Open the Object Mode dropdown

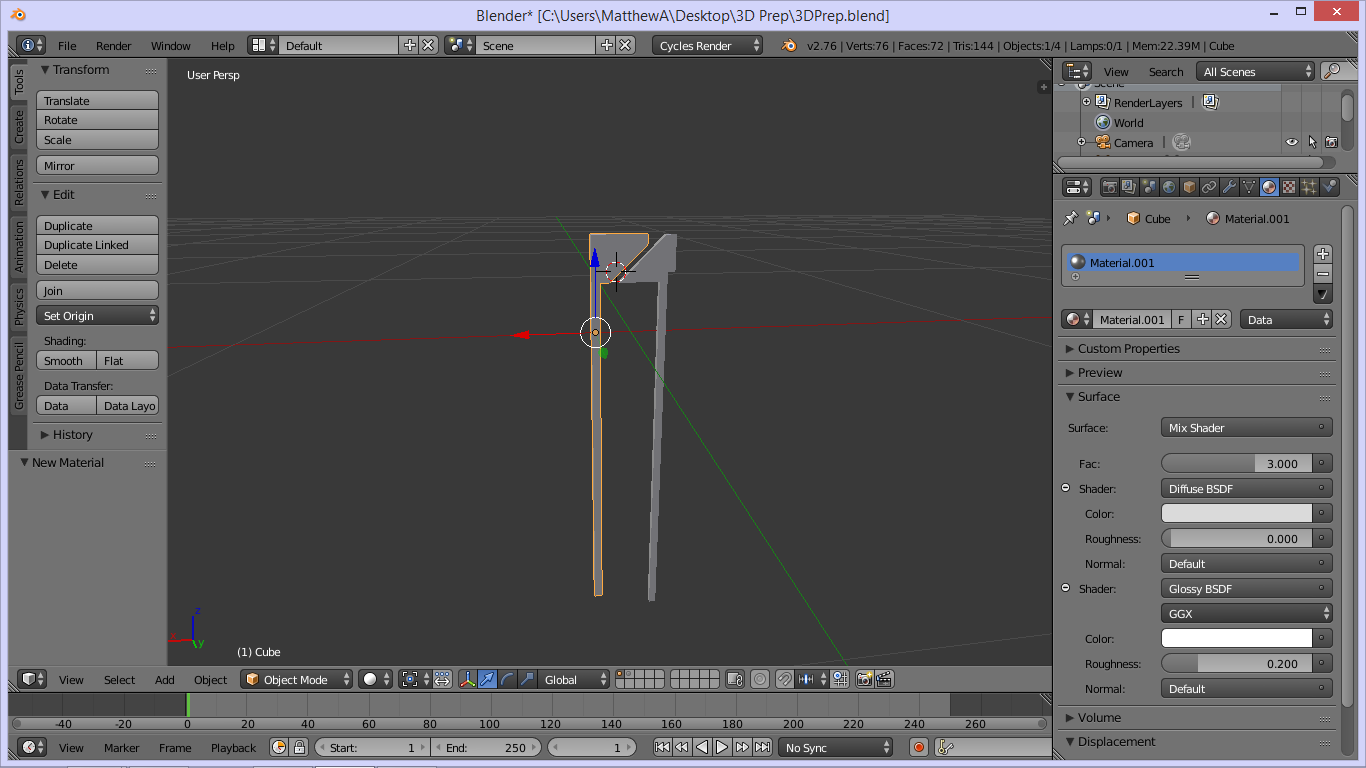point(297,679)
